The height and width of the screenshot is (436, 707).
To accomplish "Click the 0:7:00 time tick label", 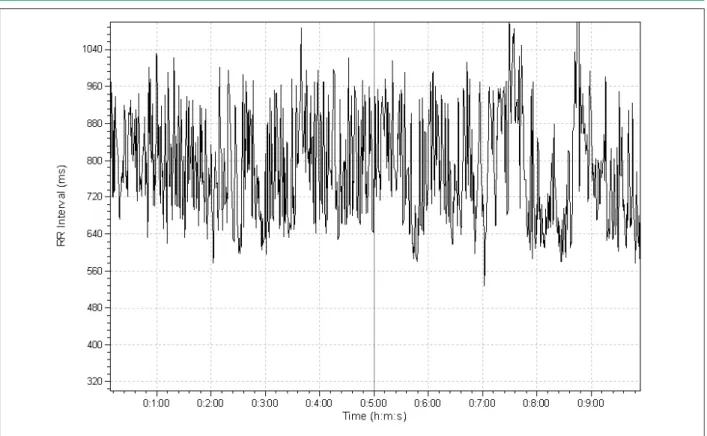I will (482, 403).
